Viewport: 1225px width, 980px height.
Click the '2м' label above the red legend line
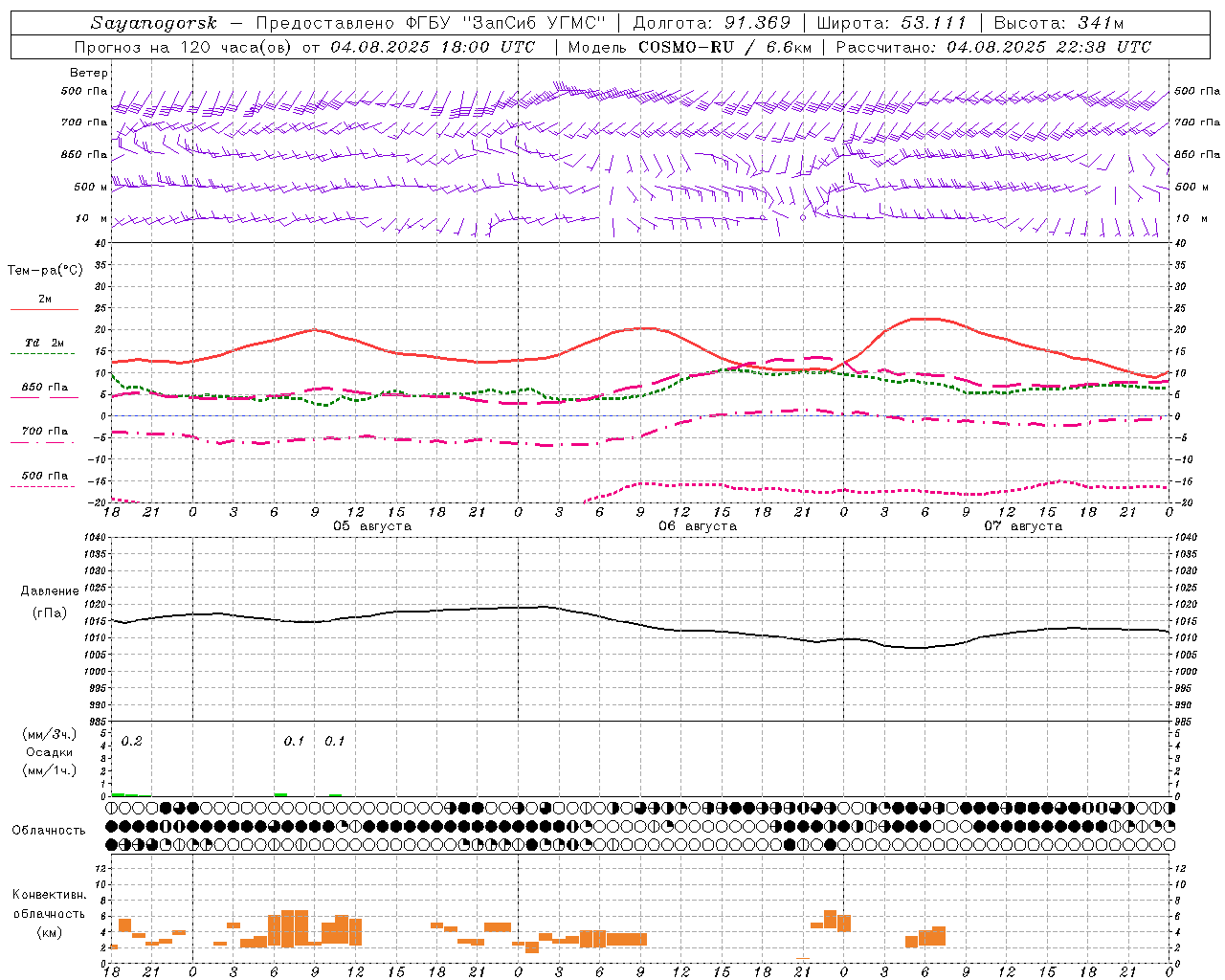45,299
